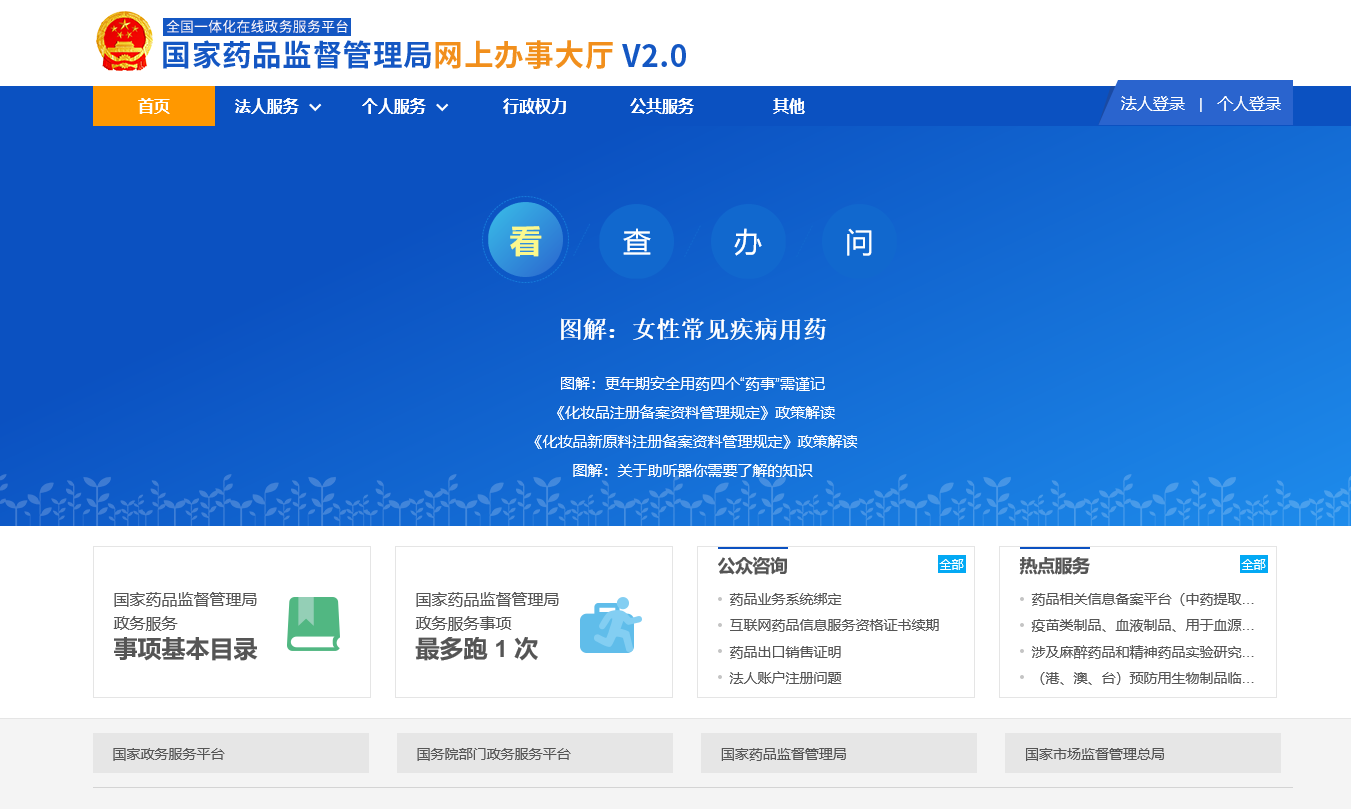Open the 公共服务 menu item
Image resolution: width=1351 pixels, height=809 pixels.
[x=662, y=106]
